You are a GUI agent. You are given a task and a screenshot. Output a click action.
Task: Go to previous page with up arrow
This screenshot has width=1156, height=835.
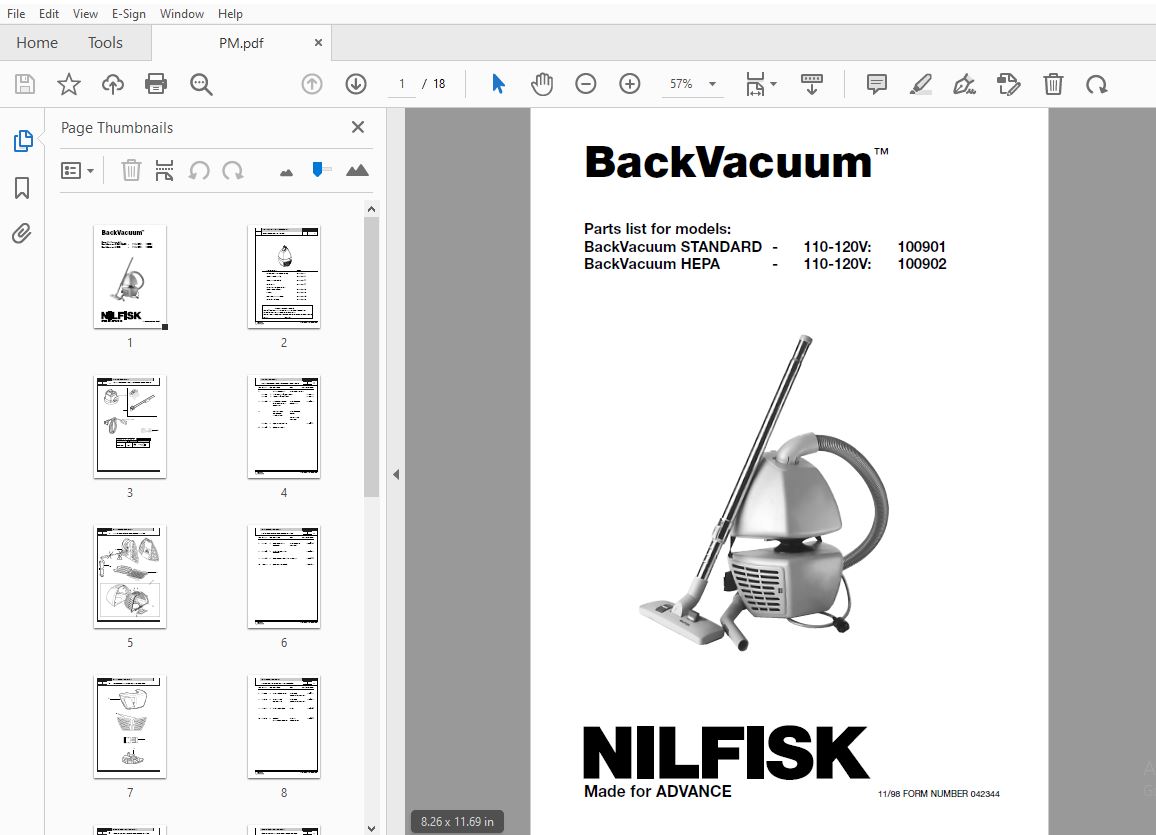(x=312, y=84)
